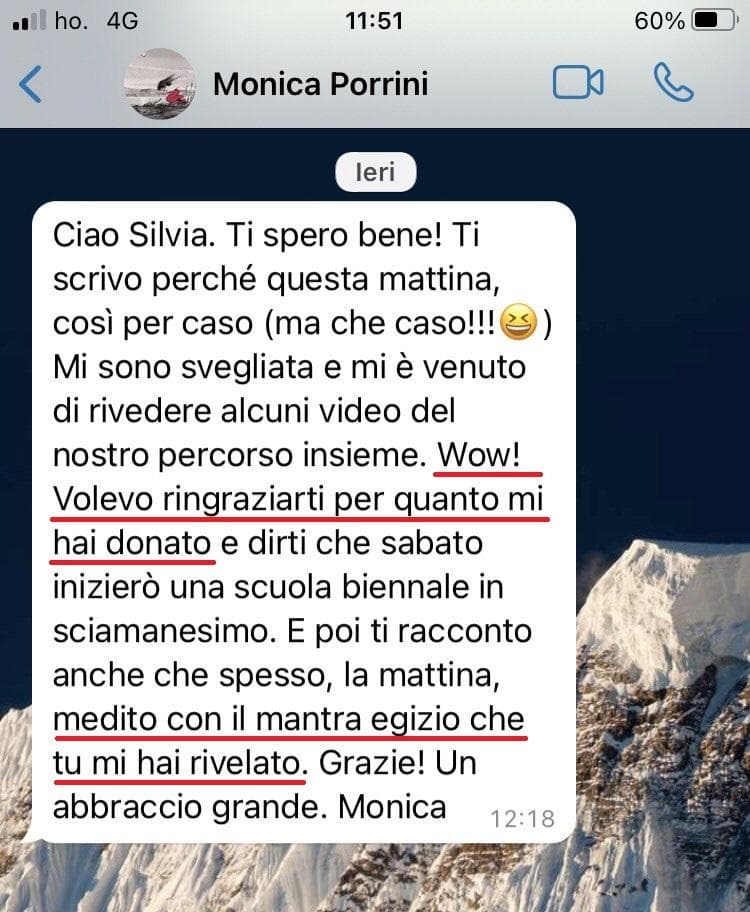Tap the 60% battery percentage

pyautogui.click(x=659, y=21)
